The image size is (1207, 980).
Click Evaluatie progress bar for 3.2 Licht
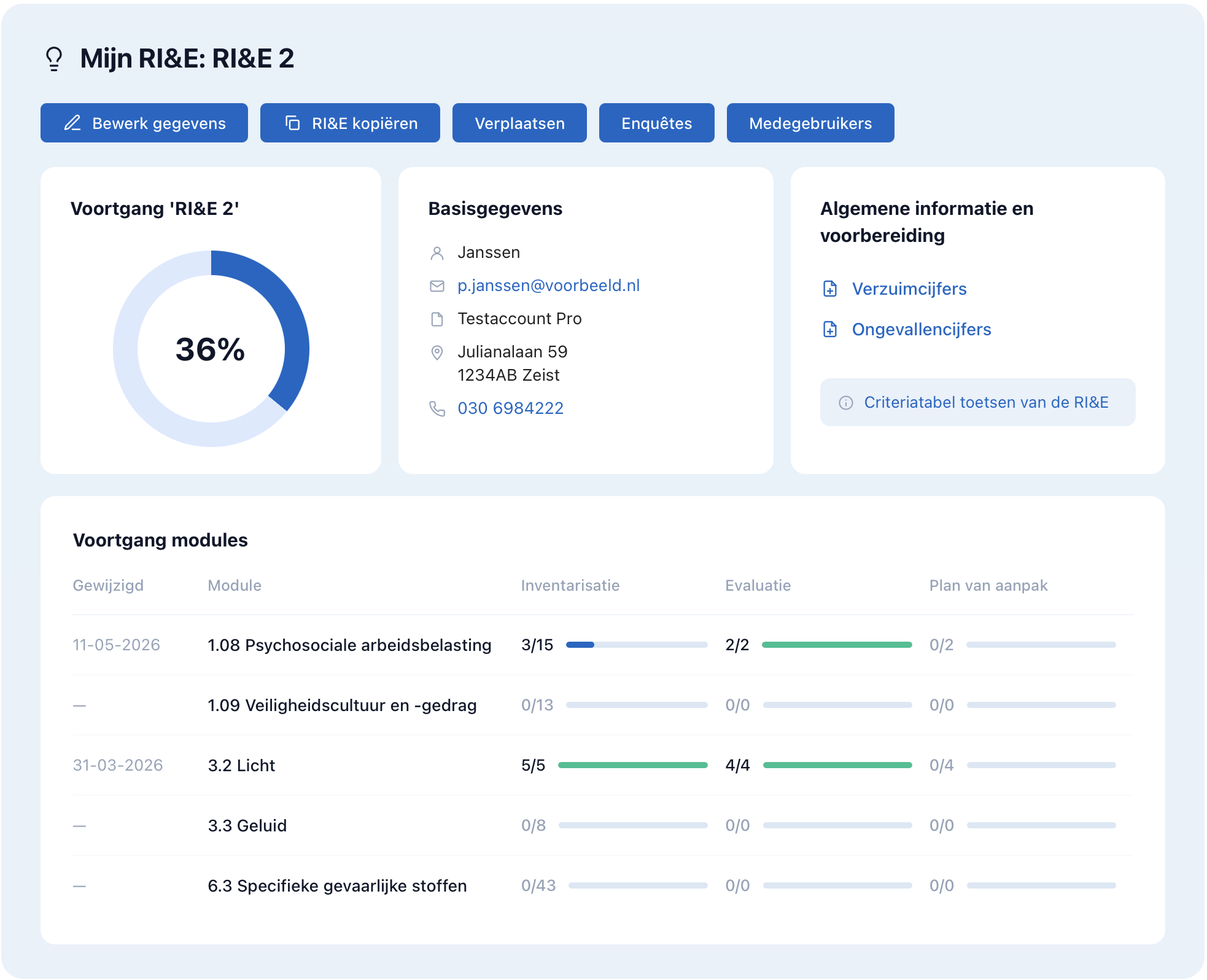pyautogui.click(x=837, y=765)
